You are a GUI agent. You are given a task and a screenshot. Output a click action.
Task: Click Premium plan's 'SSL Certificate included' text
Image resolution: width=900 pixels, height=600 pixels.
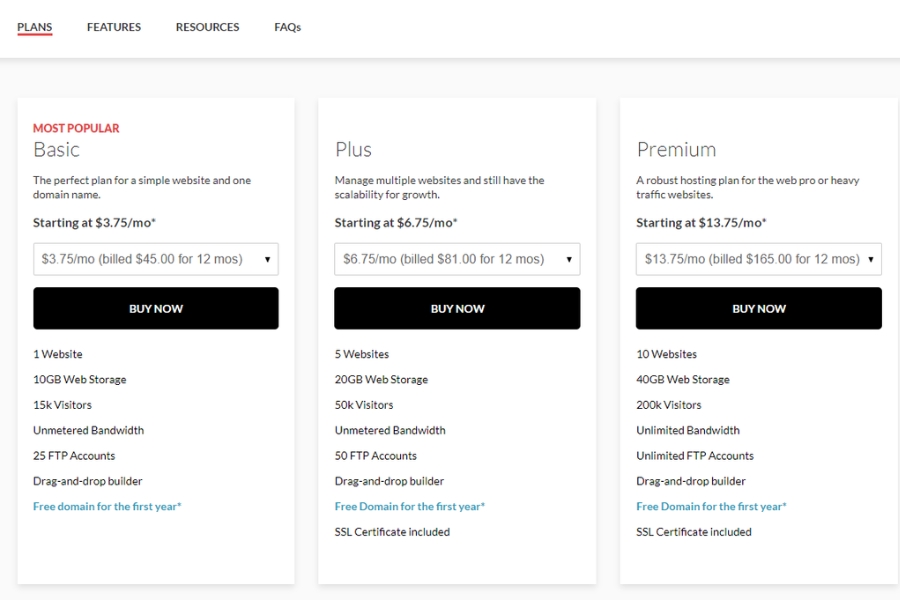(x=693, y=532)
